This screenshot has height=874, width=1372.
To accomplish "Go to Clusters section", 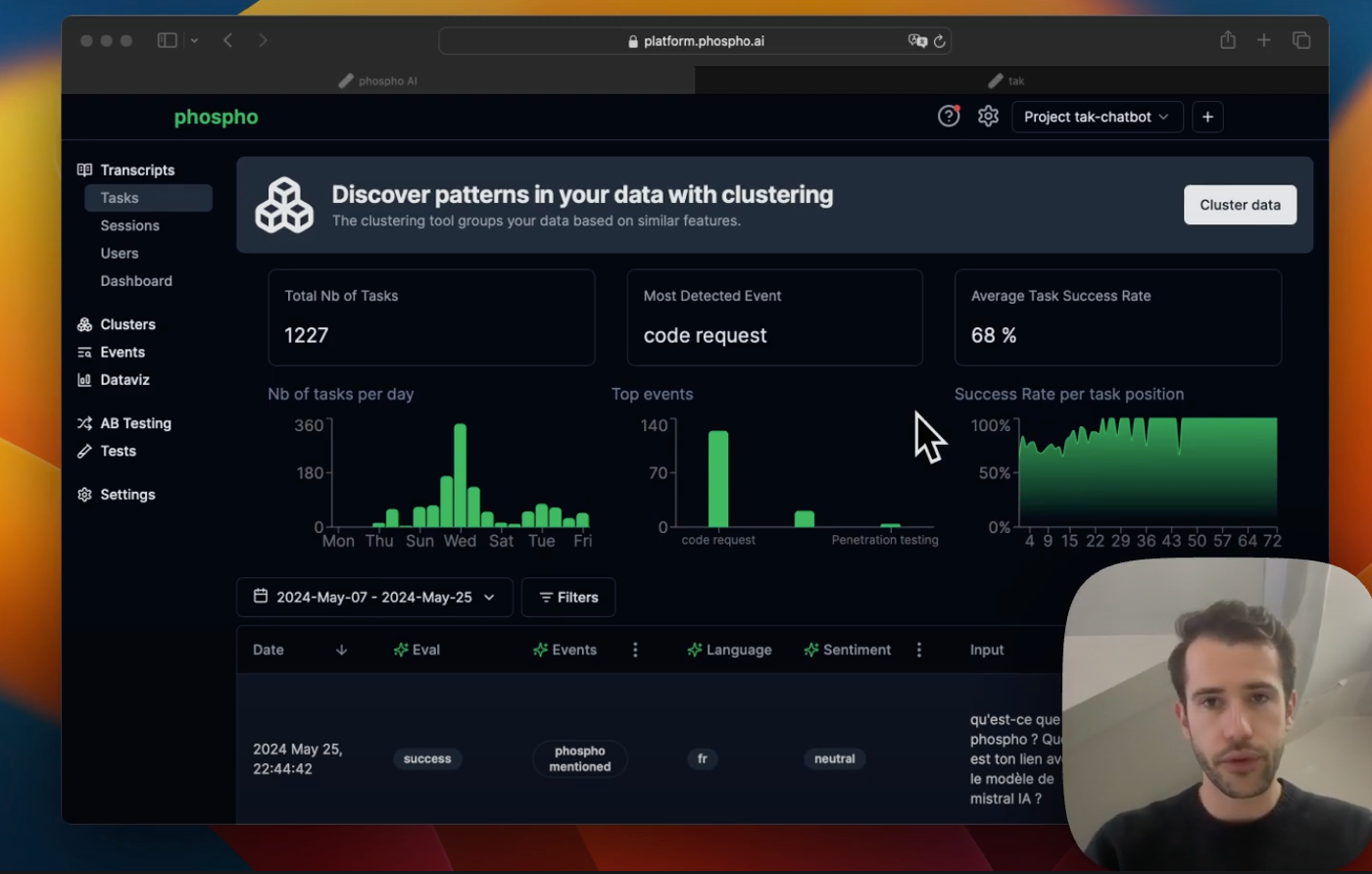I will pyautogui.click(x=127, y=324).
